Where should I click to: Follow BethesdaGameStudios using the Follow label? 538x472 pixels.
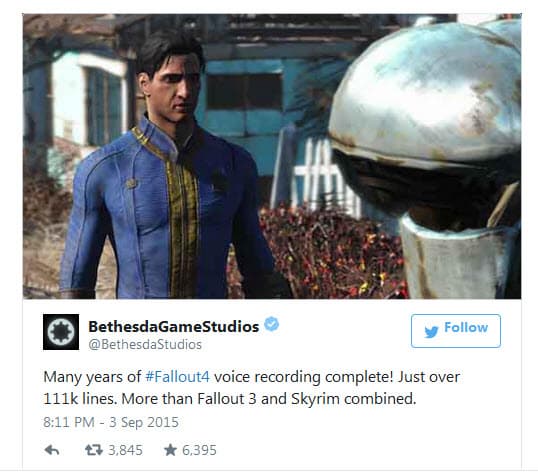[466, 328]
